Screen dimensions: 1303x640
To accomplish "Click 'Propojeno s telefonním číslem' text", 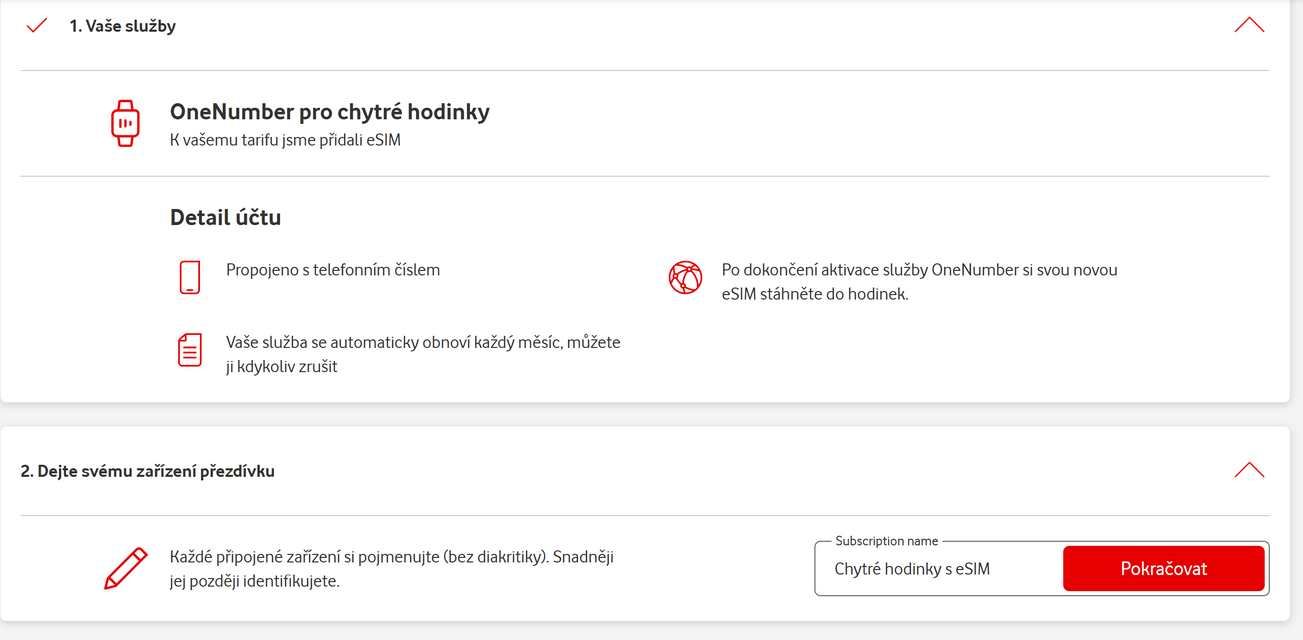I will (333, 270).
